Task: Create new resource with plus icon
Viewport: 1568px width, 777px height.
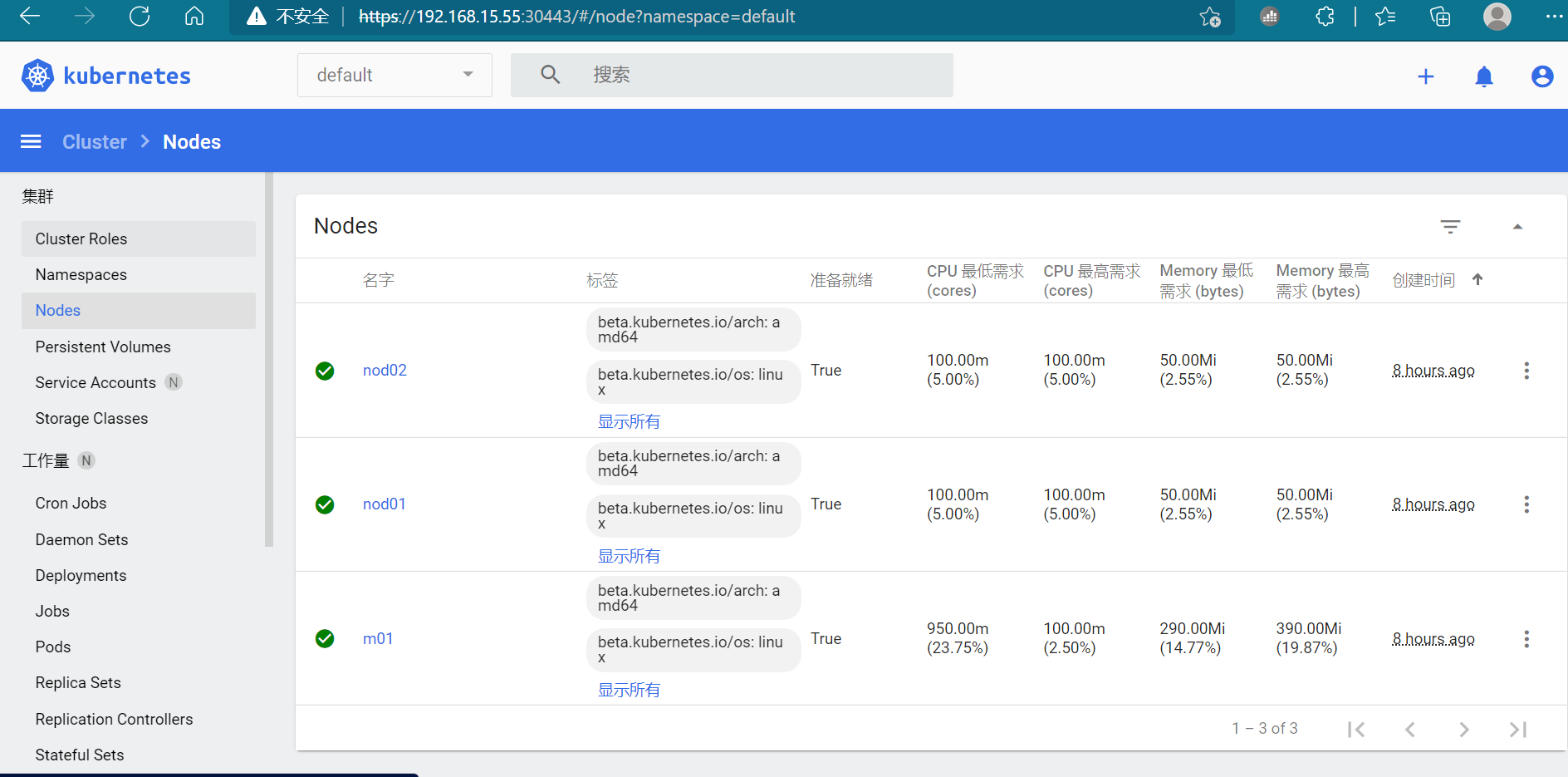Action: pos(1426,76)
